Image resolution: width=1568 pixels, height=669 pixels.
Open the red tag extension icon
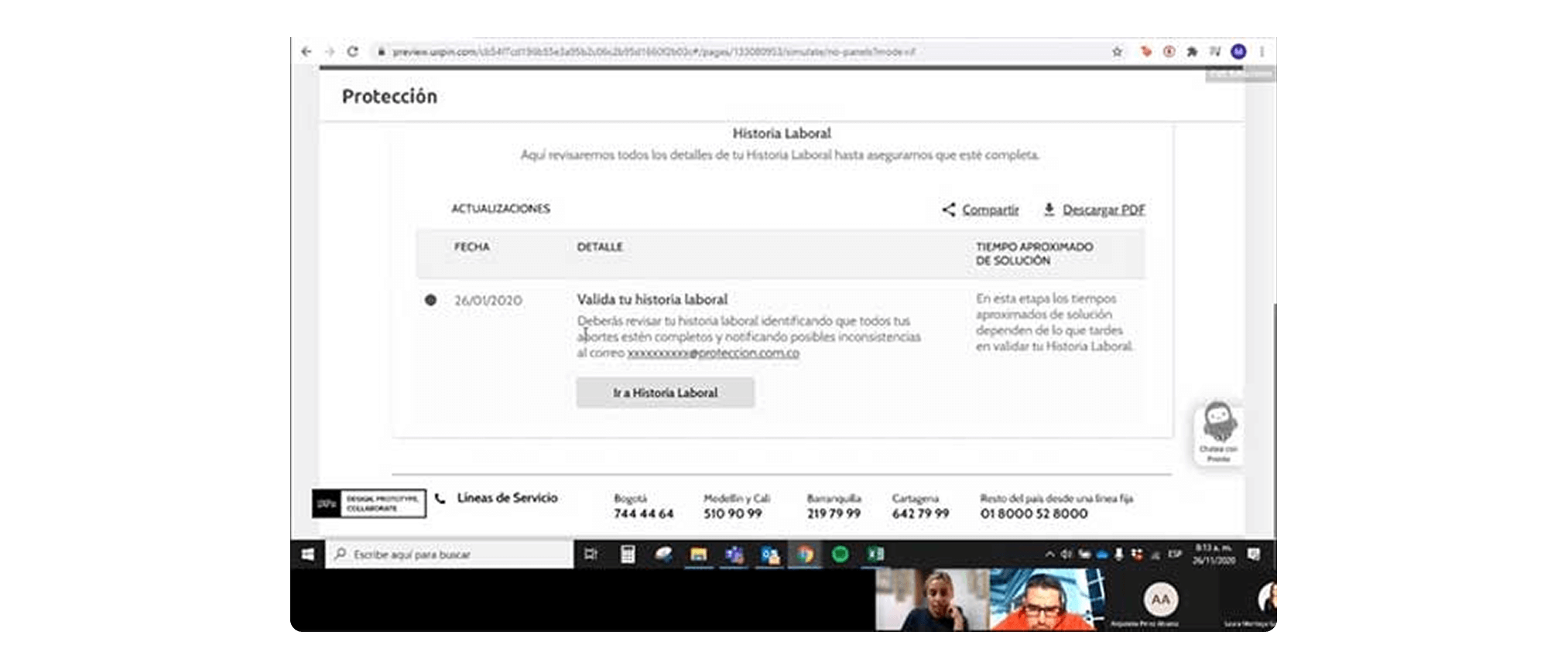1146,52
